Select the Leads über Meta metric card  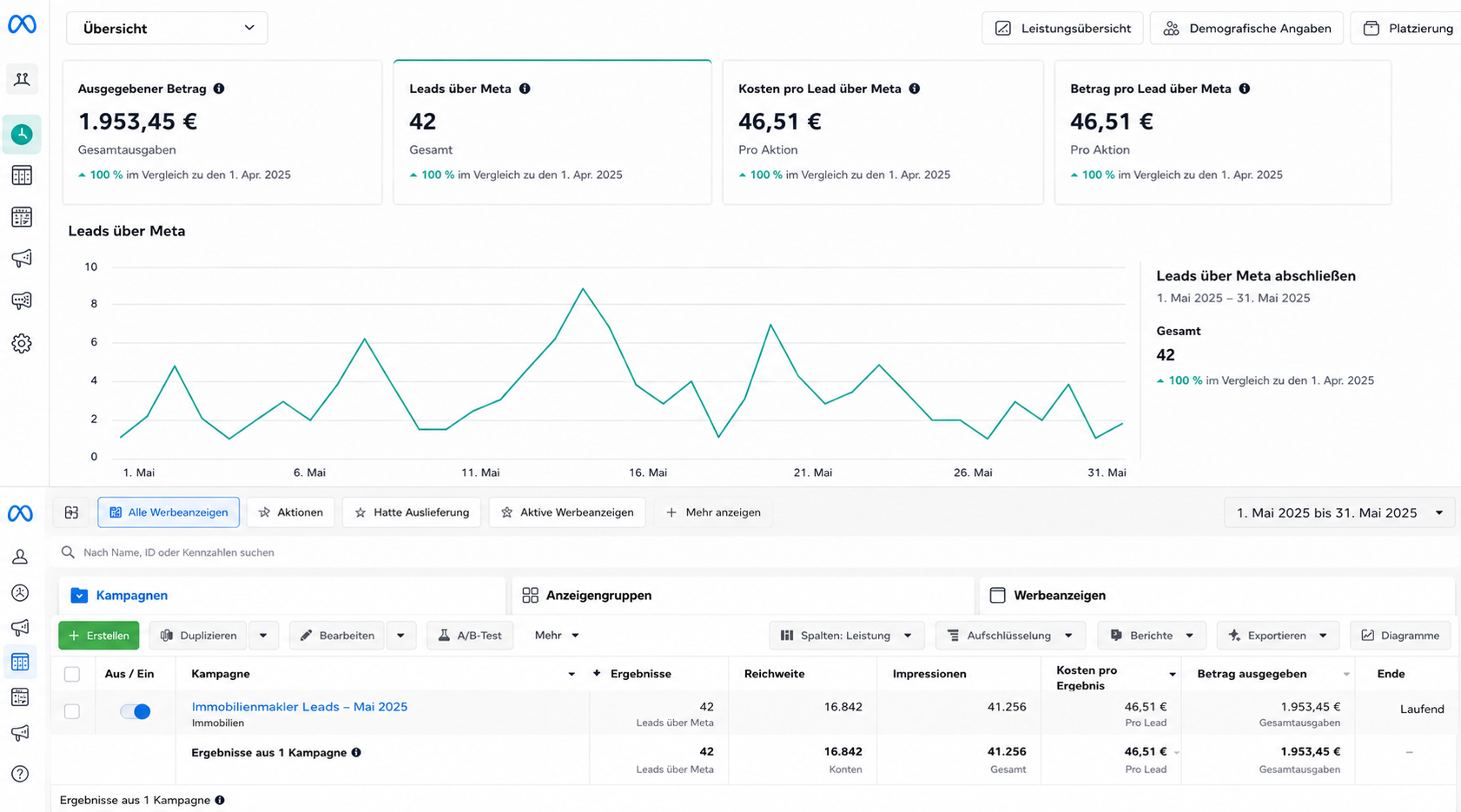click(552, 132)
